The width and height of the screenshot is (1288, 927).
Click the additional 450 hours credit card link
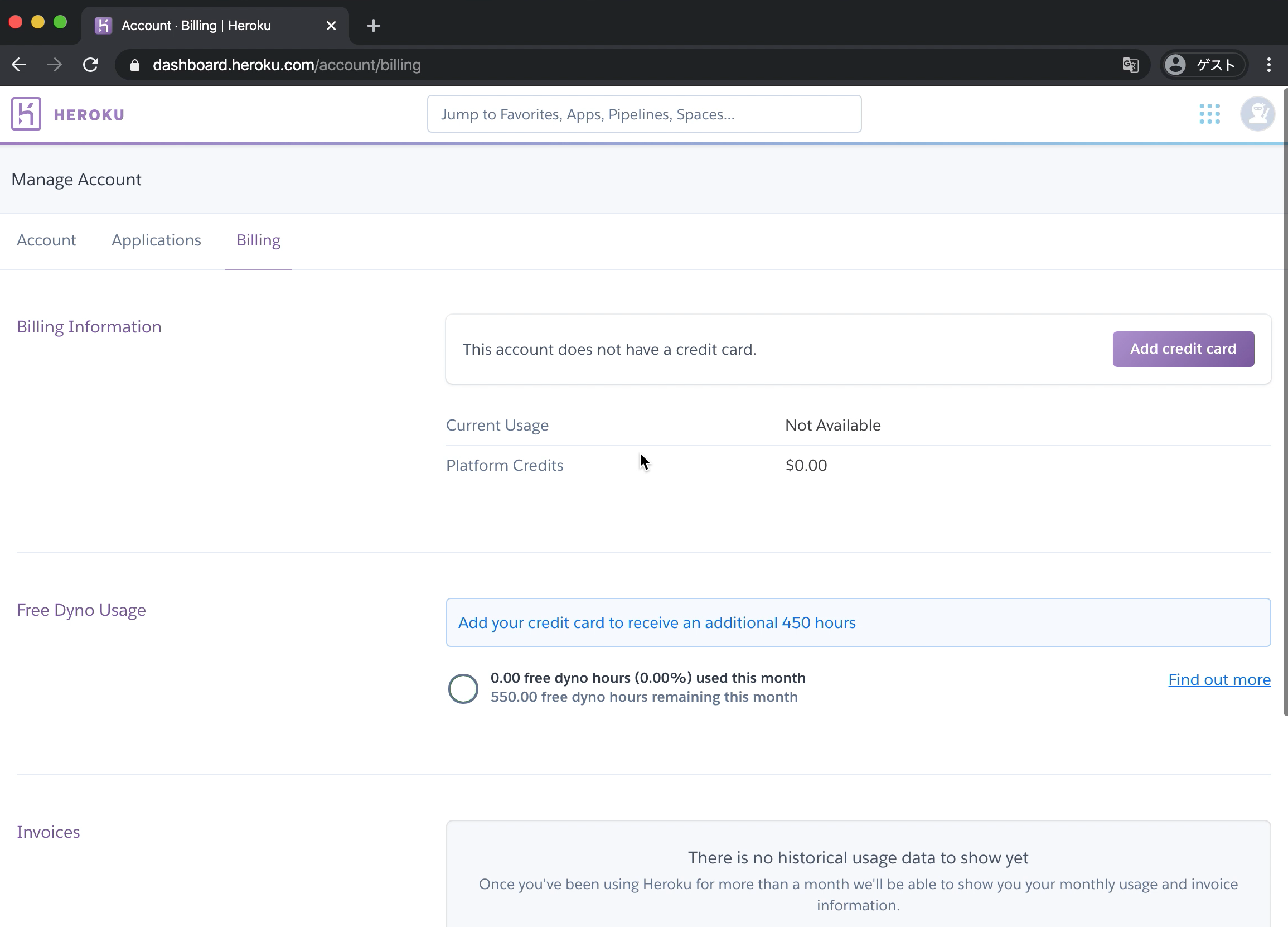click(656, 622)
